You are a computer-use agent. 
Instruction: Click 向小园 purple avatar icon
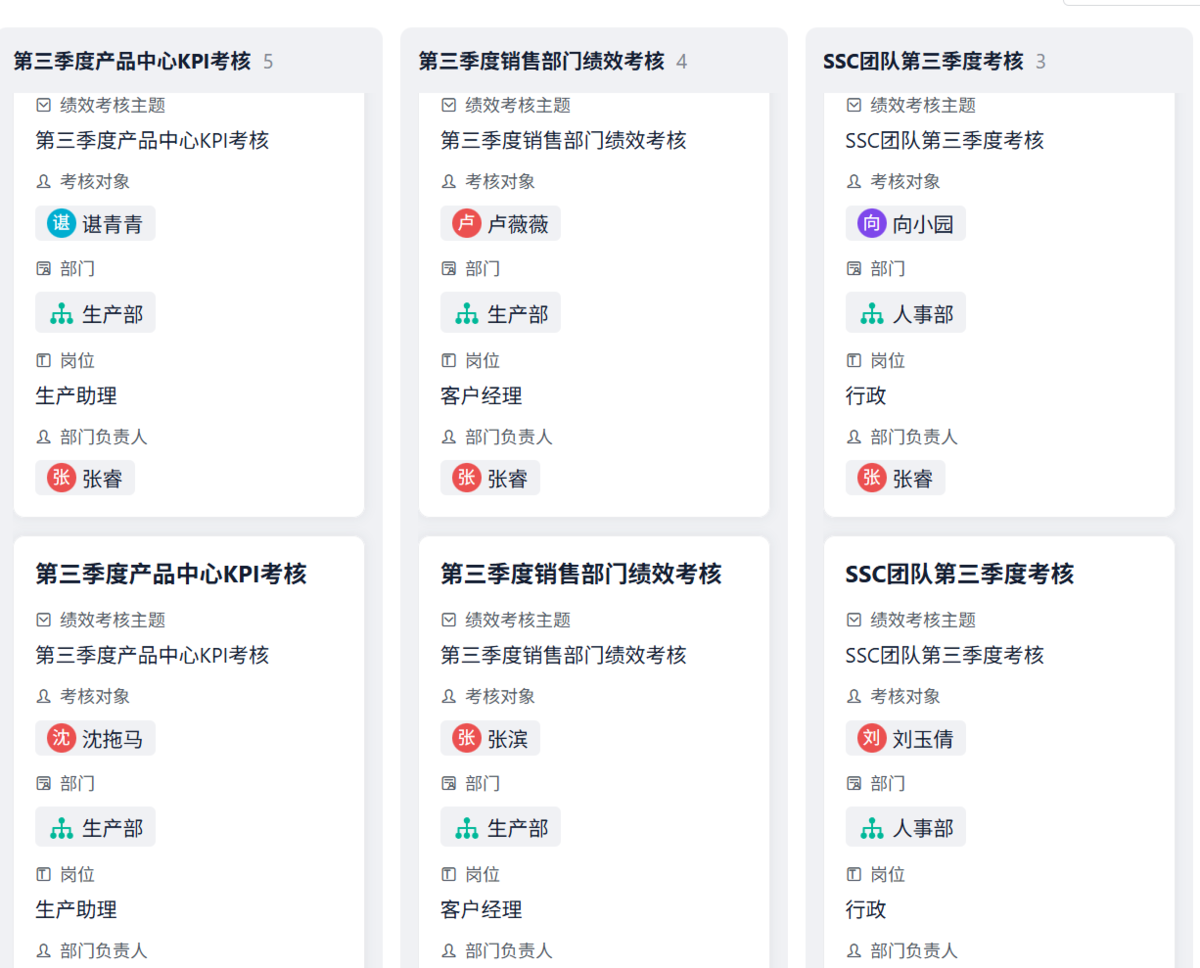click(871, 224)
